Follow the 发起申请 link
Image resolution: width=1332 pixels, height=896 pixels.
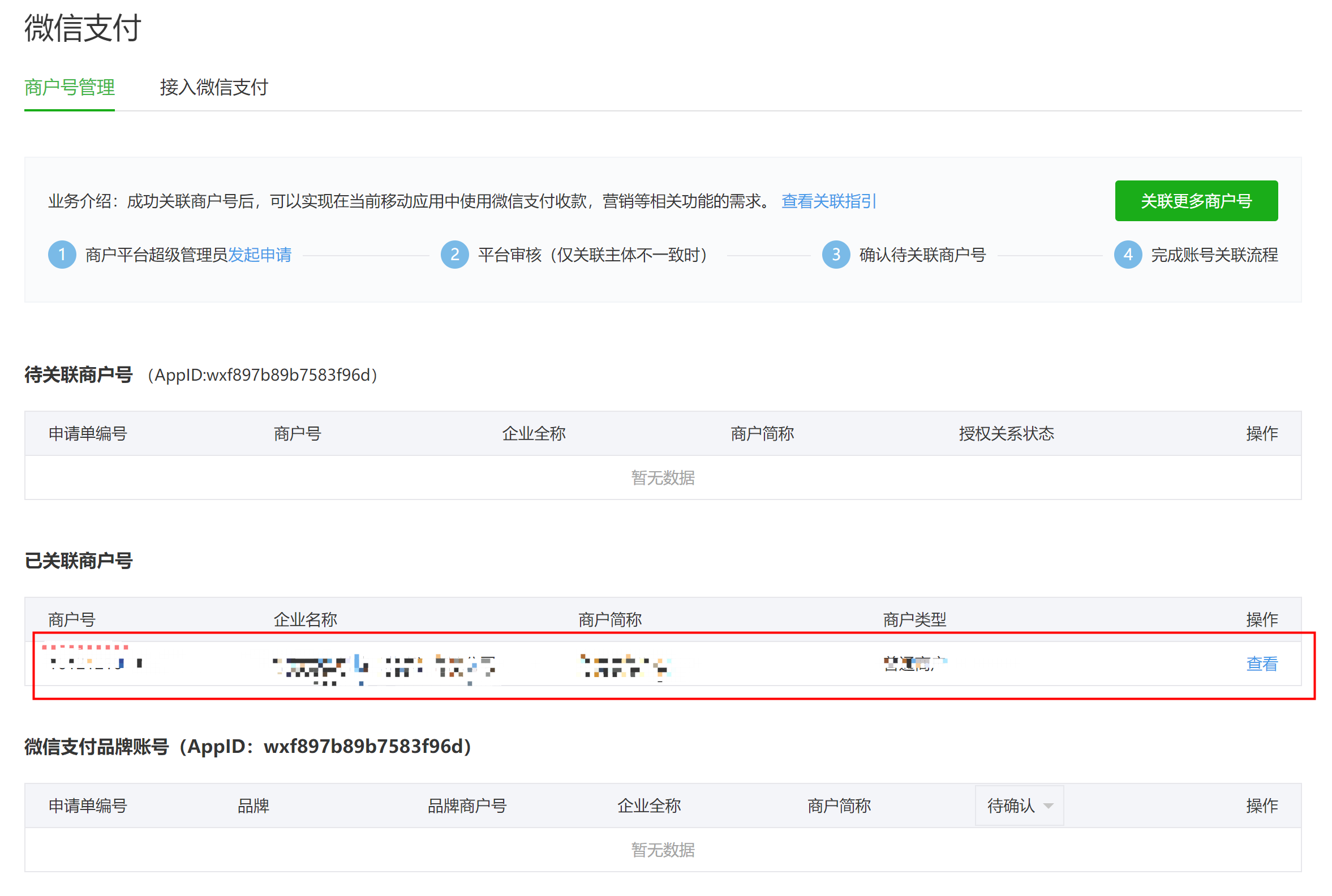click(x=260, y=255)
